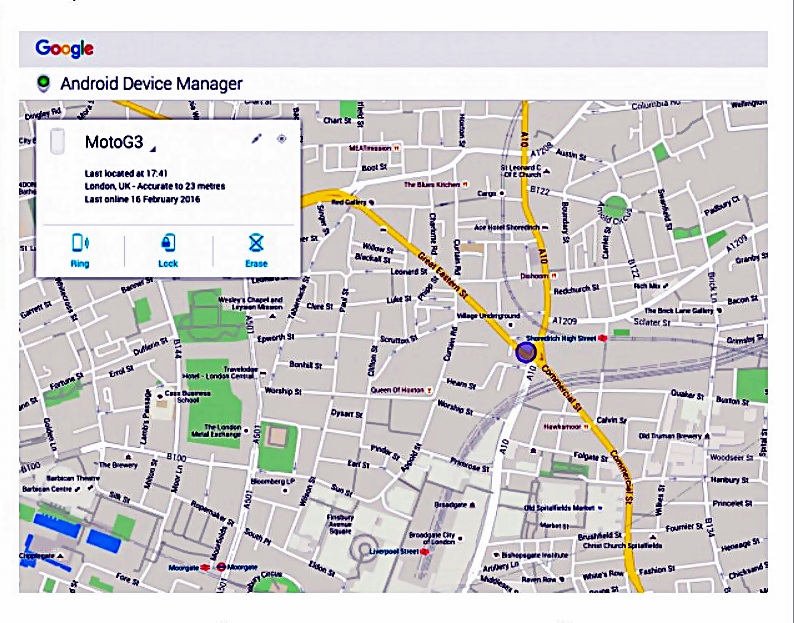Click the Bloomberg LP marker
The width and height of the screenshot is (794, 623).
coord(286,490)
